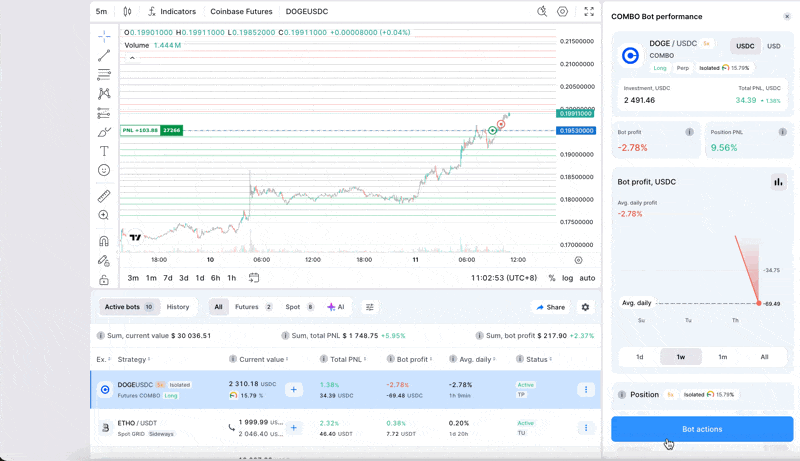The height and width of the screenshot is (461, 800).
Task: Switch to the History tab
Action: pos(178,307)
